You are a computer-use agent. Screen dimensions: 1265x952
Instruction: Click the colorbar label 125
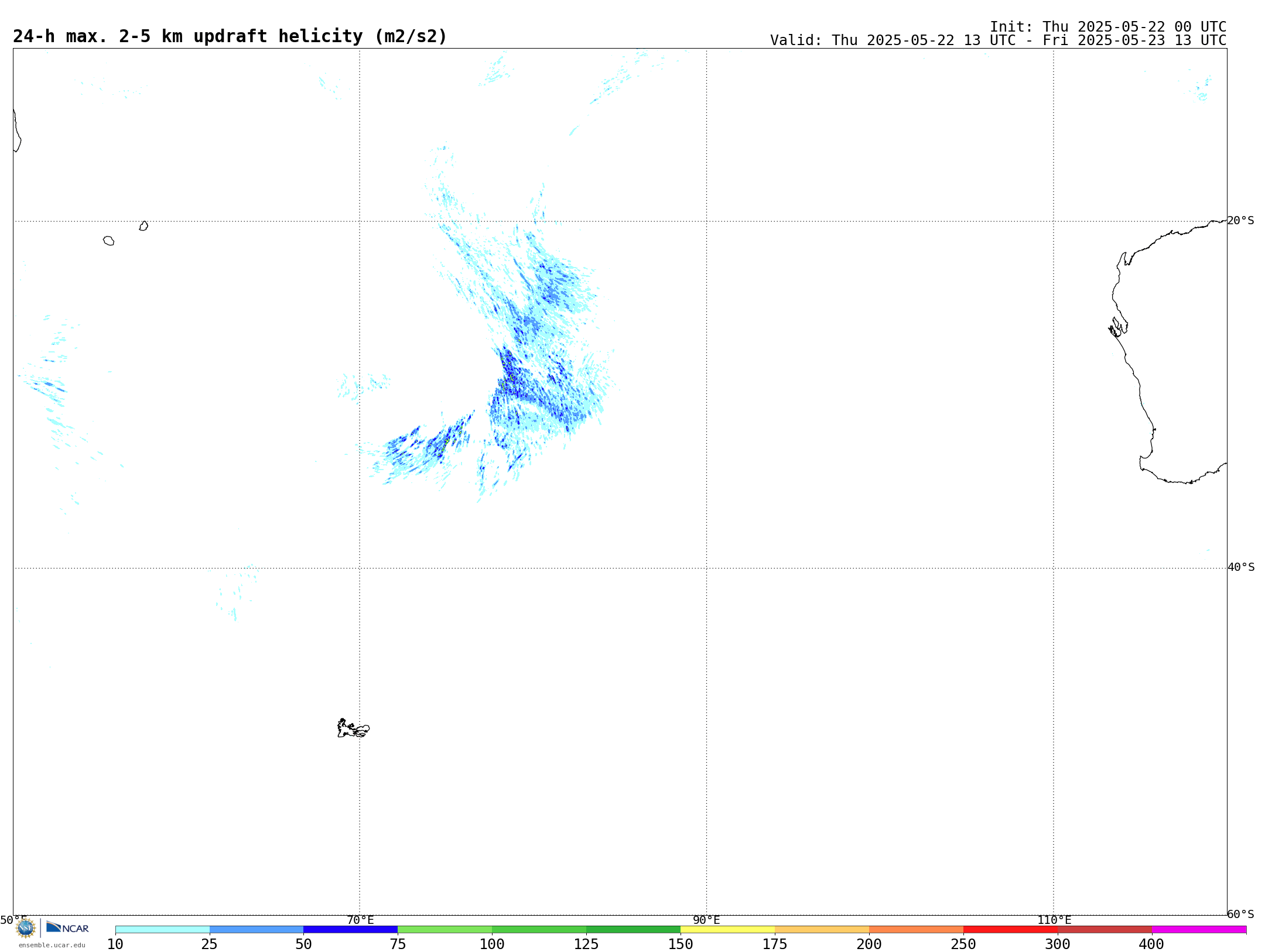(587, 944)
